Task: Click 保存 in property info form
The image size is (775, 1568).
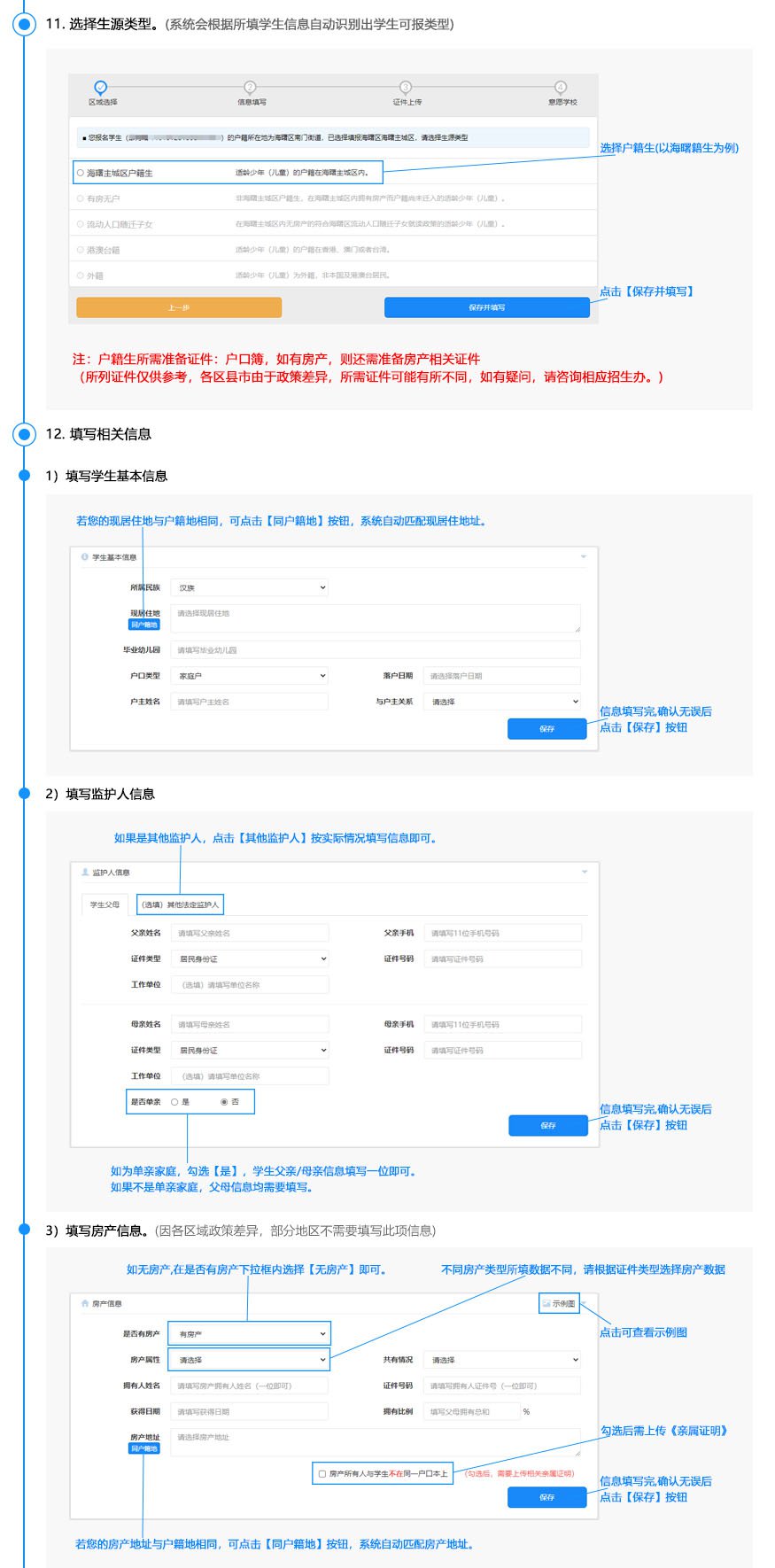Action: click(547, 1497)
